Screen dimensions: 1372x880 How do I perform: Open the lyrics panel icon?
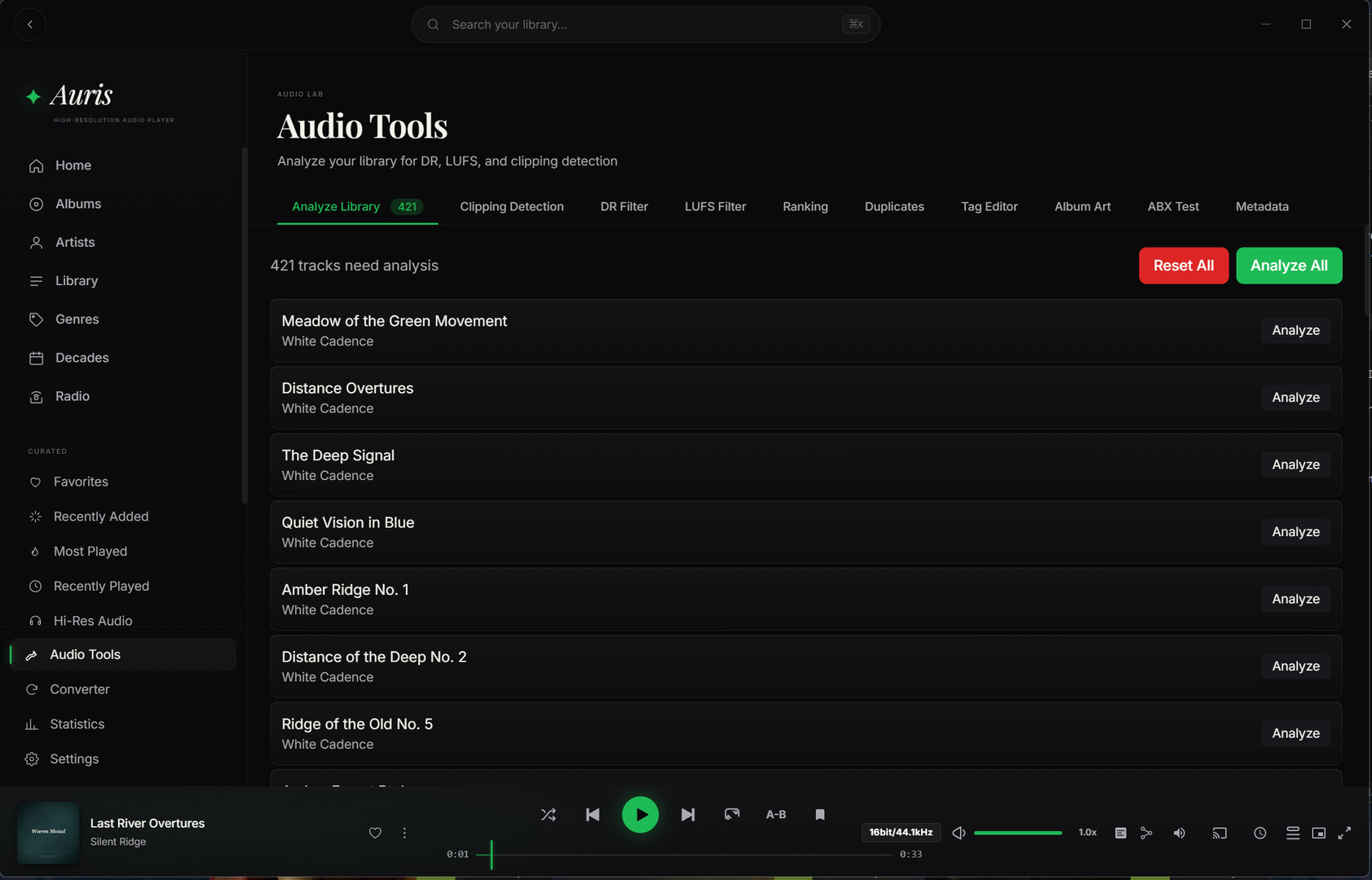pos(1121,833)
